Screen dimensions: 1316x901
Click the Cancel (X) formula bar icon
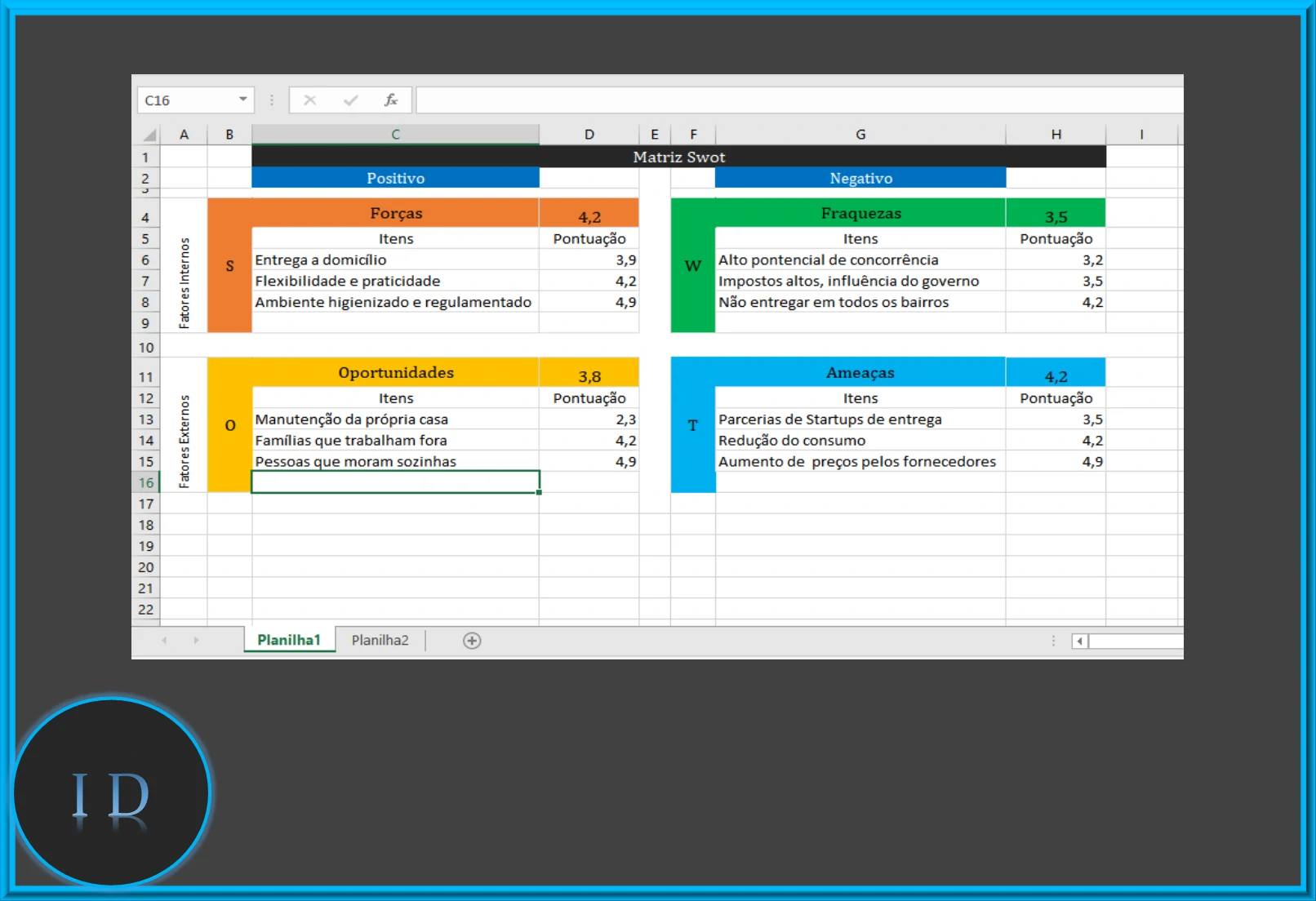(x=309, y=100)
